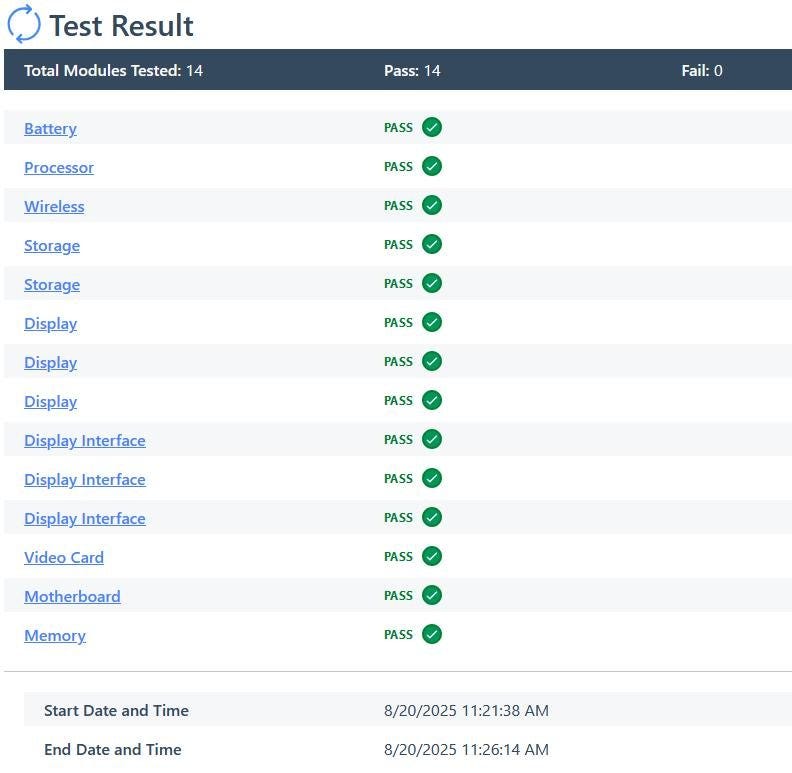Click the start timestamp 8/20/2025 11:21:38 AM
Viewport: 792px width, 773px height.
coord(466,710)
